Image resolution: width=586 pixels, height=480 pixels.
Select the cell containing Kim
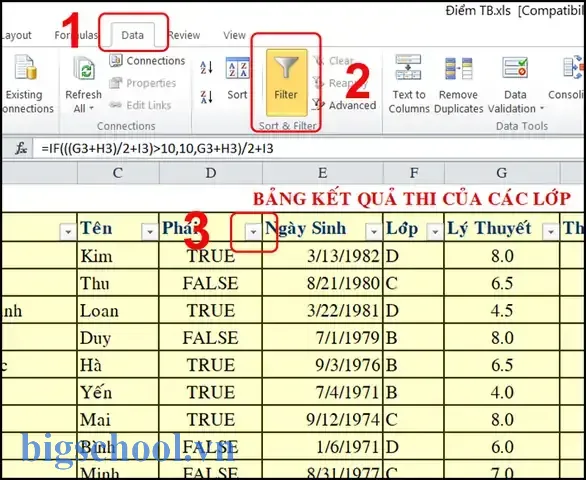tap(118, 256)
